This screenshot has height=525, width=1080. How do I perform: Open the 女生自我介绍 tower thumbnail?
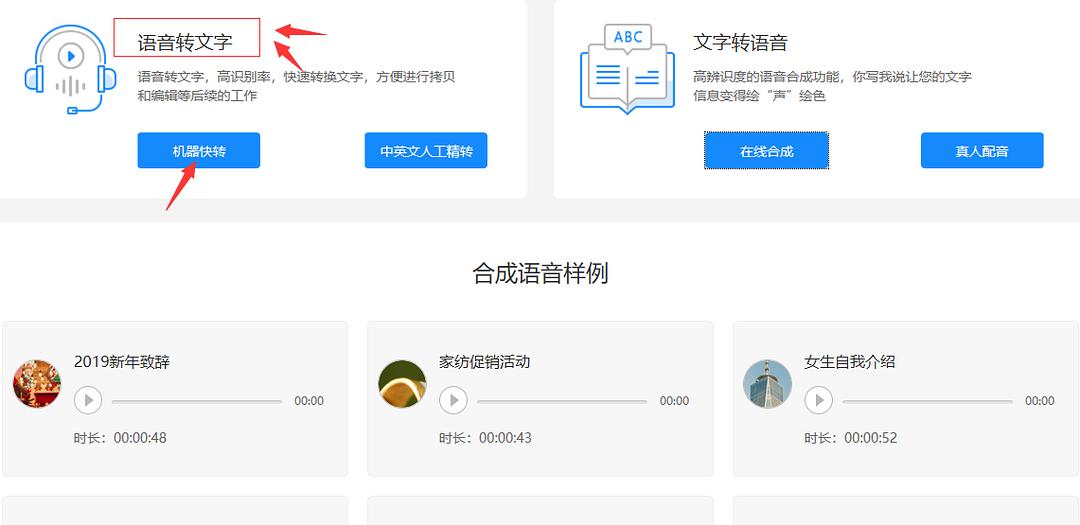(767, 384)
